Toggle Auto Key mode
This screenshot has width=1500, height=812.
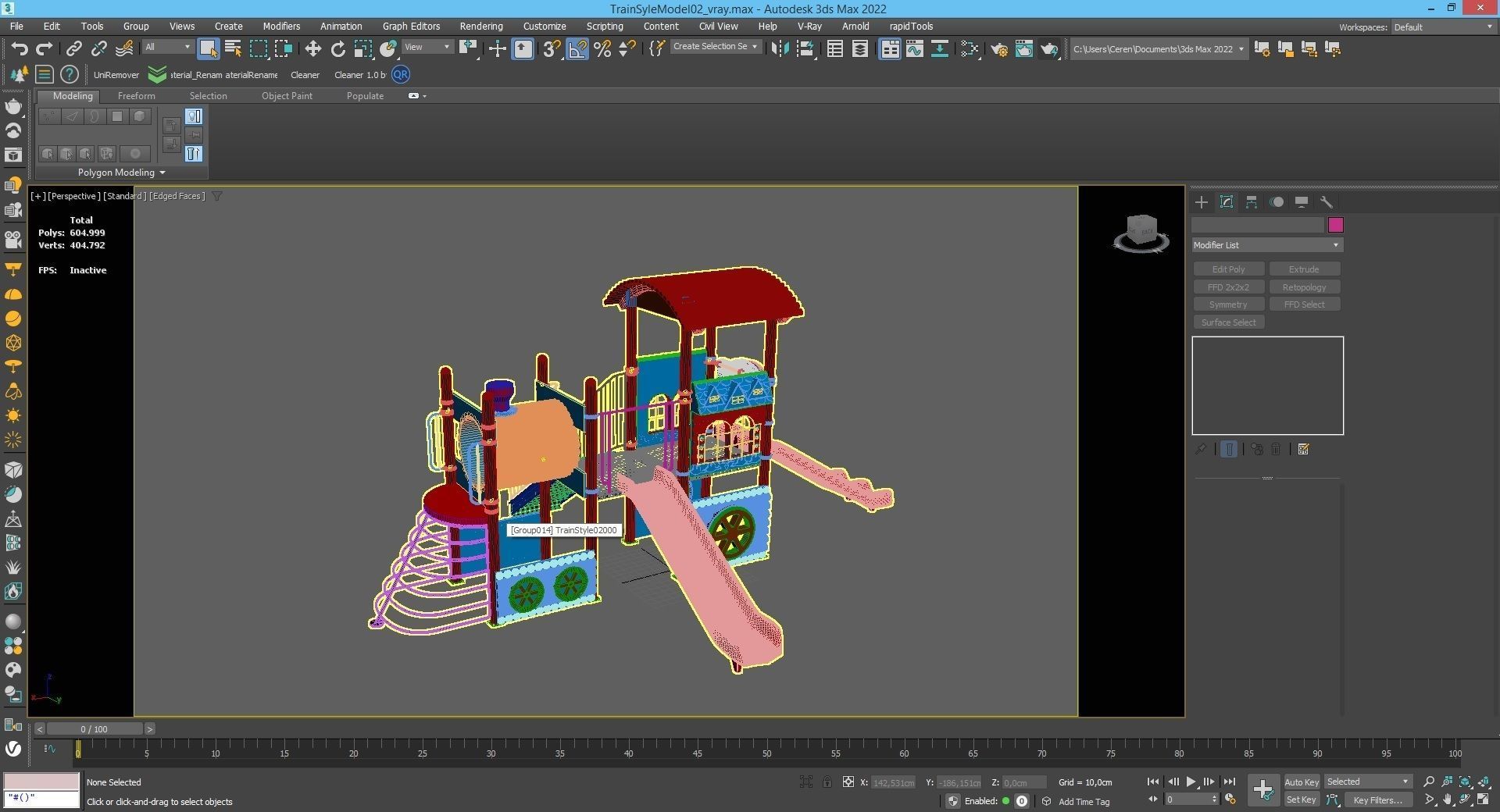[1302, 782]
